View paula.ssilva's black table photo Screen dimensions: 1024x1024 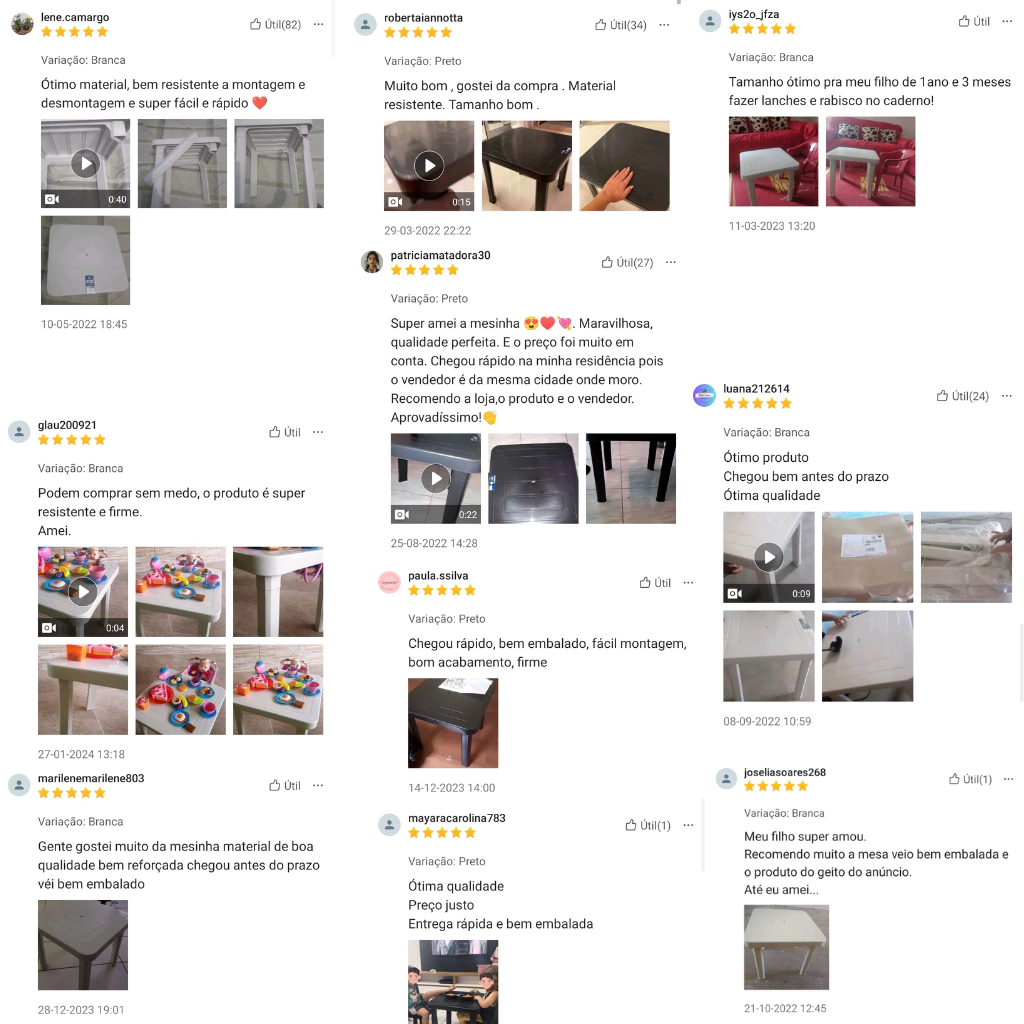tap(453, 723)
